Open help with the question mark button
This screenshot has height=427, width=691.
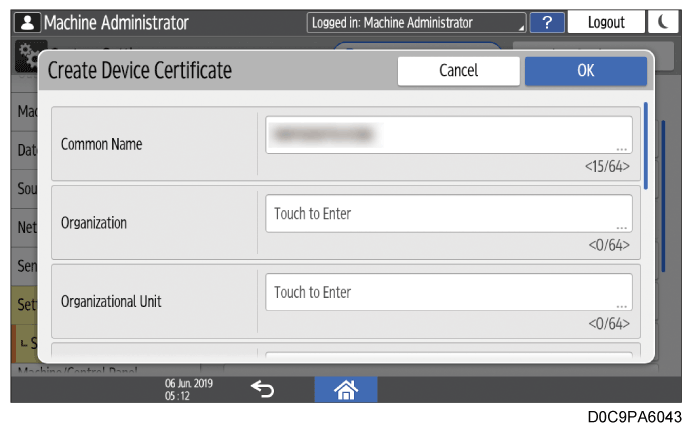[547, 22]
